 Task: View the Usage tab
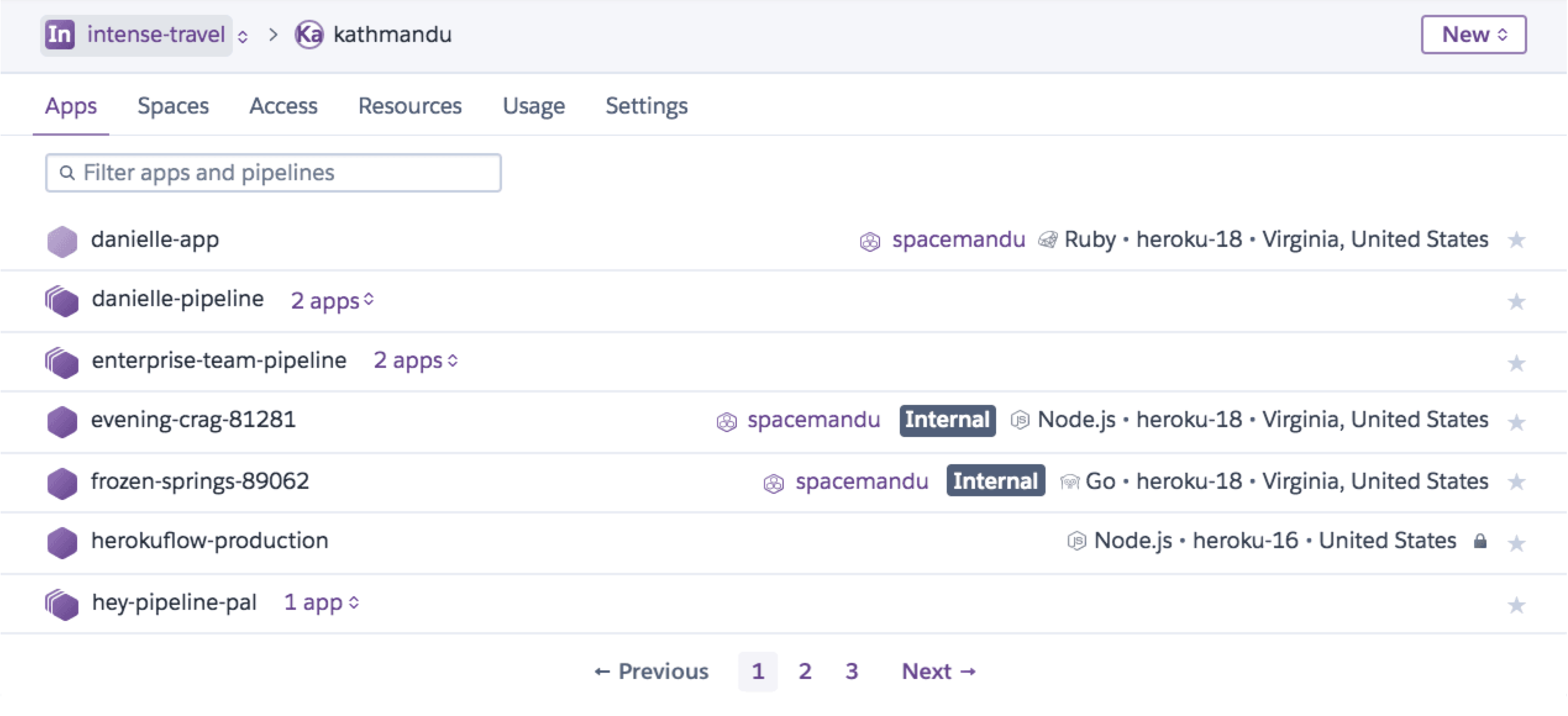click(x=534, y=106)
